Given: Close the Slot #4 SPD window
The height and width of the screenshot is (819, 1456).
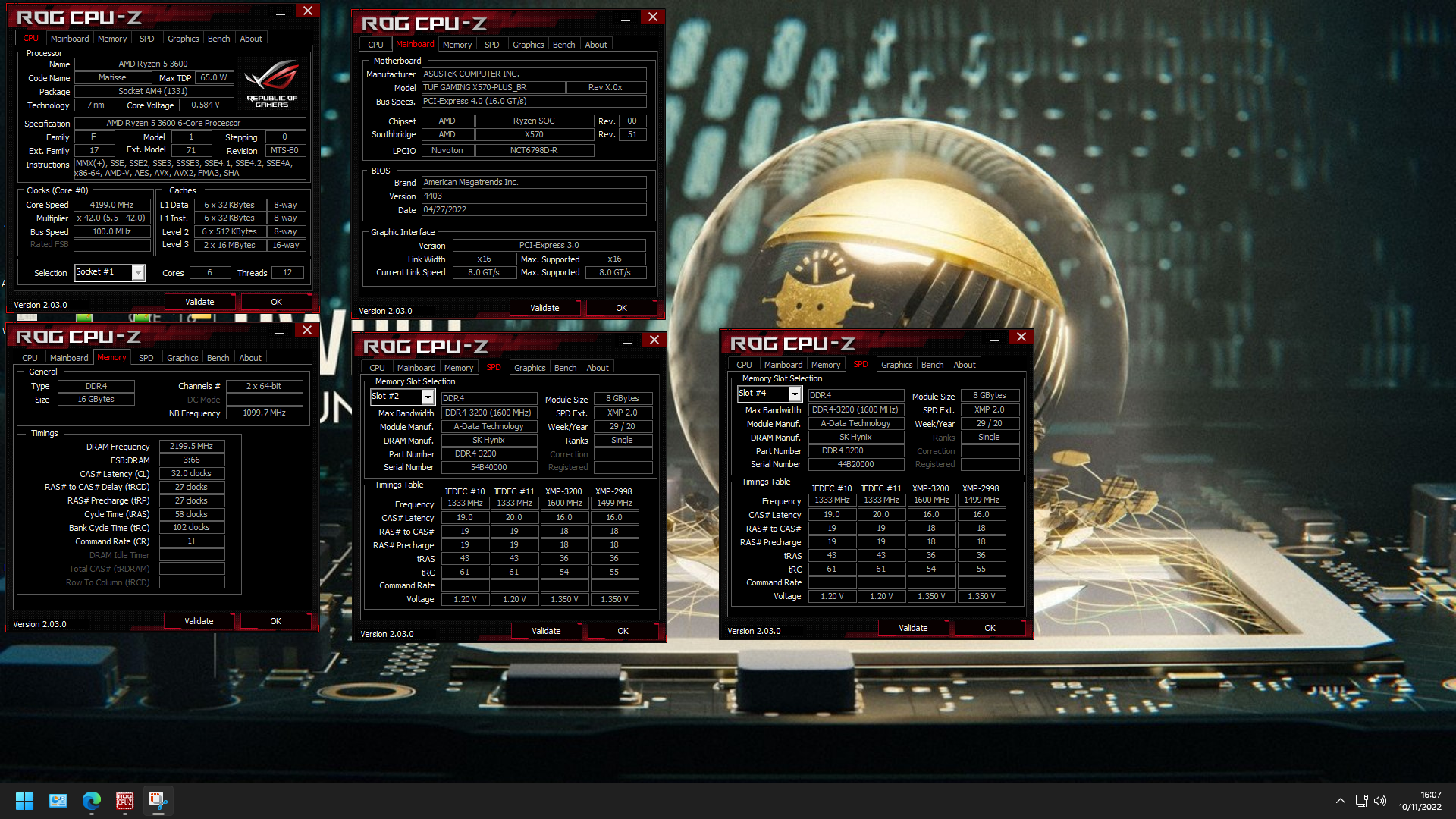Looking at the screenshot, I should point(1021,337).
